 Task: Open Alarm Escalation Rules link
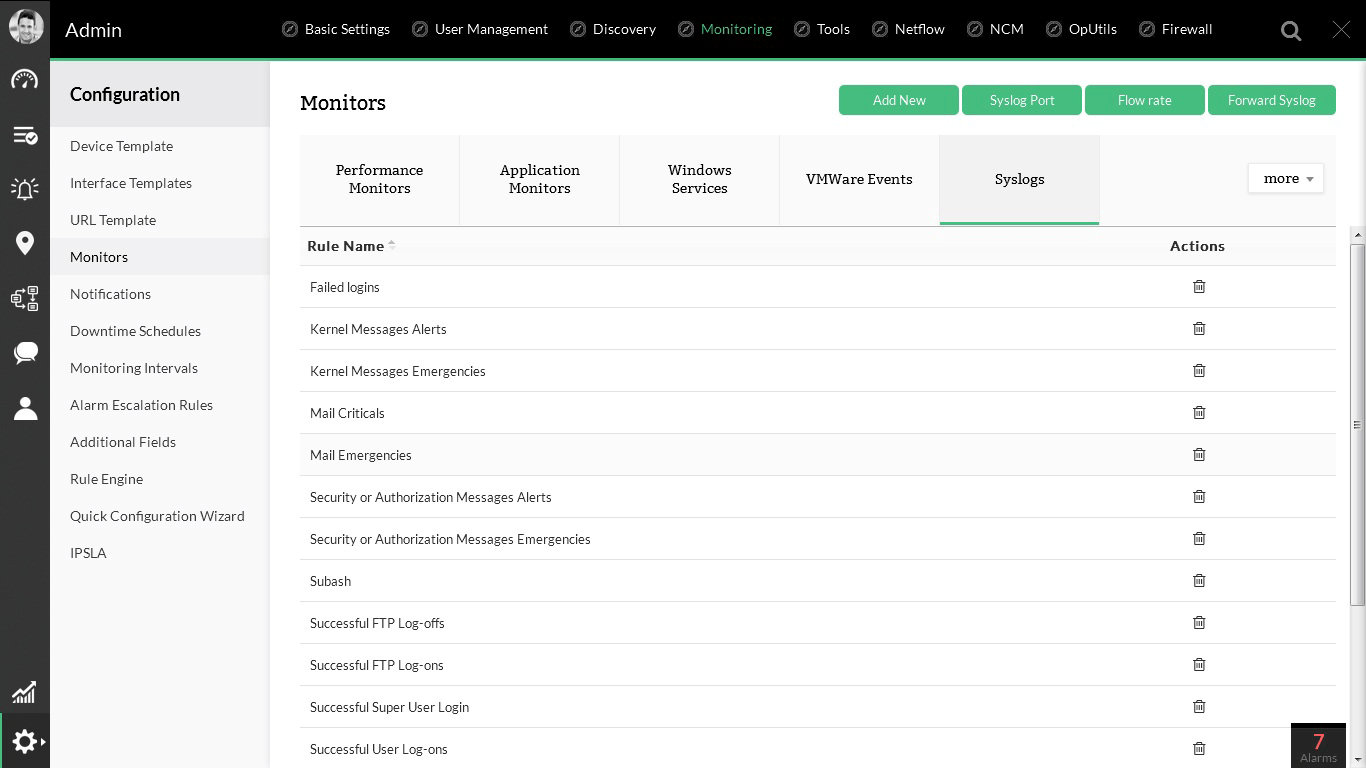point(141,405)
